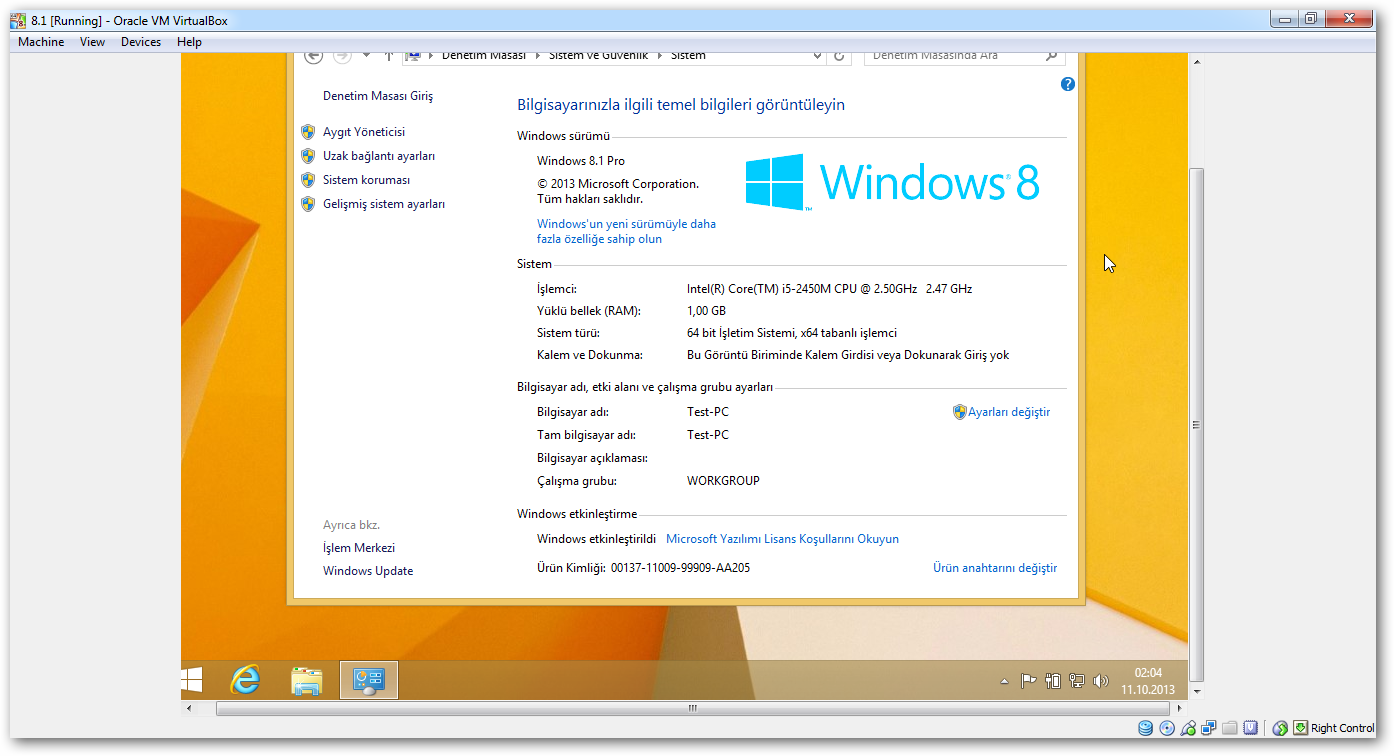Select the product ID 00137-11009-99909-AA205
The image size is (1394, 756).
(679, 568)
